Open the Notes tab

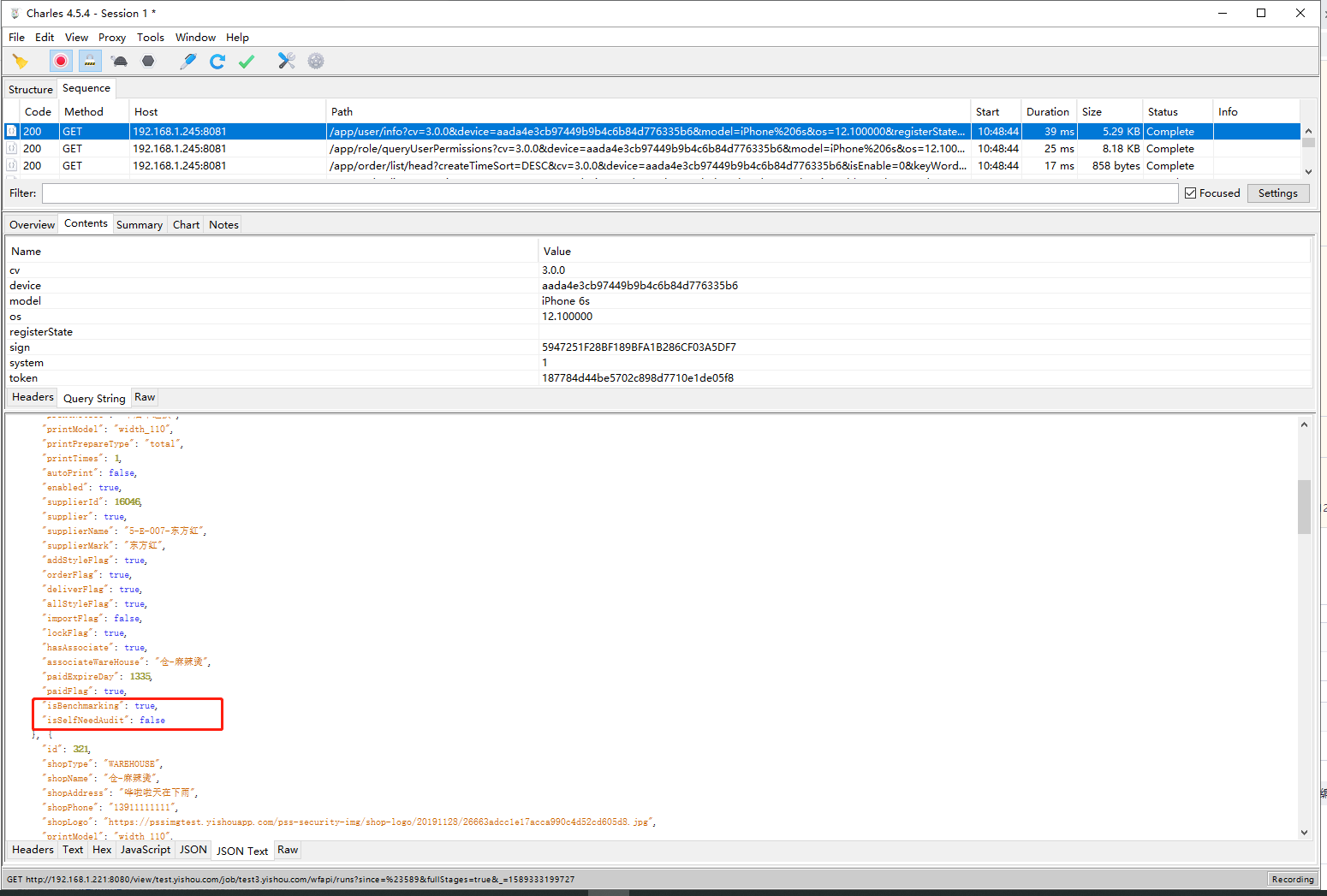pyautogui.click(x=223, y=224)
